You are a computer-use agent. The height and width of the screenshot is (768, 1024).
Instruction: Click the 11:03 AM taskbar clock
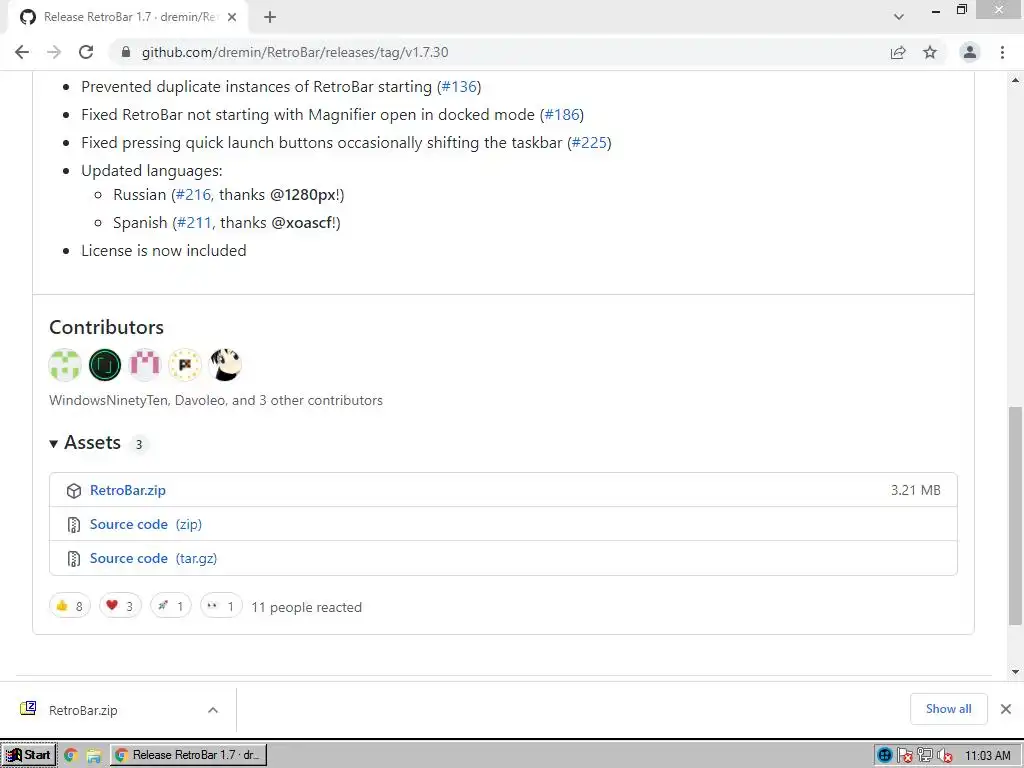[987, 756]
